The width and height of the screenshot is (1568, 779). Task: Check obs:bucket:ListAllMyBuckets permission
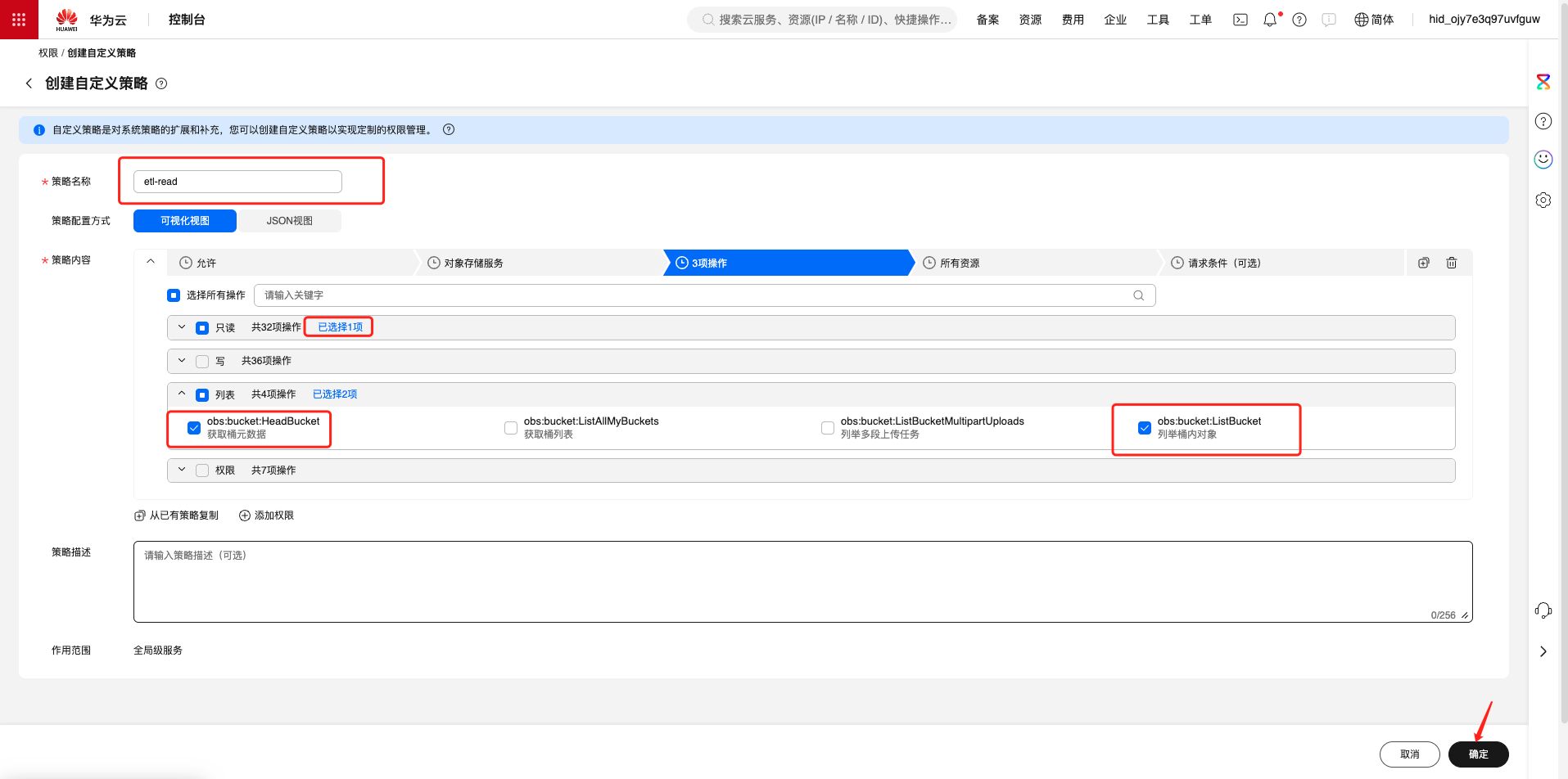coord(511,428)
